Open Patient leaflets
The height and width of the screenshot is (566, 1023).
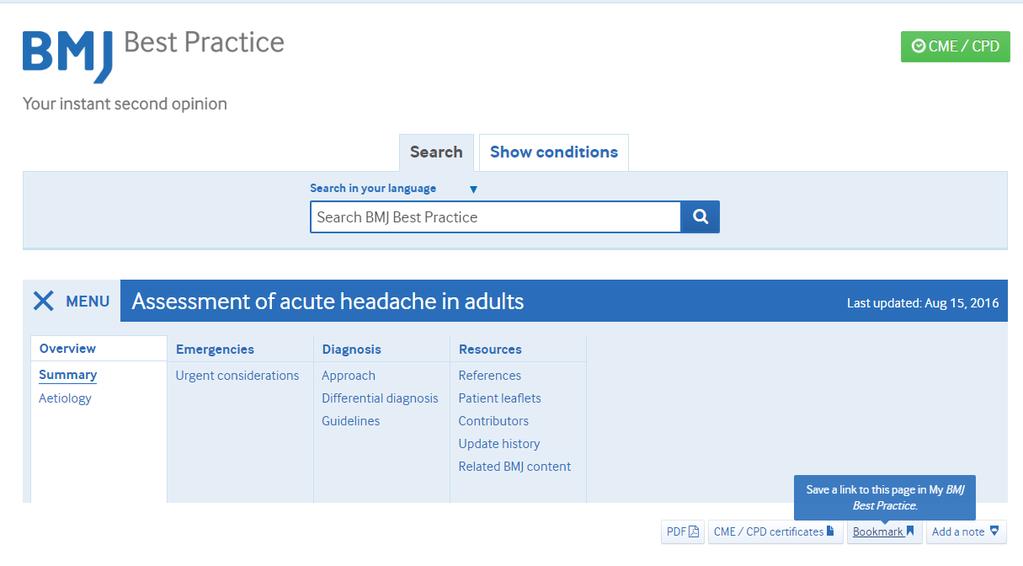click(x=499, y=398)
